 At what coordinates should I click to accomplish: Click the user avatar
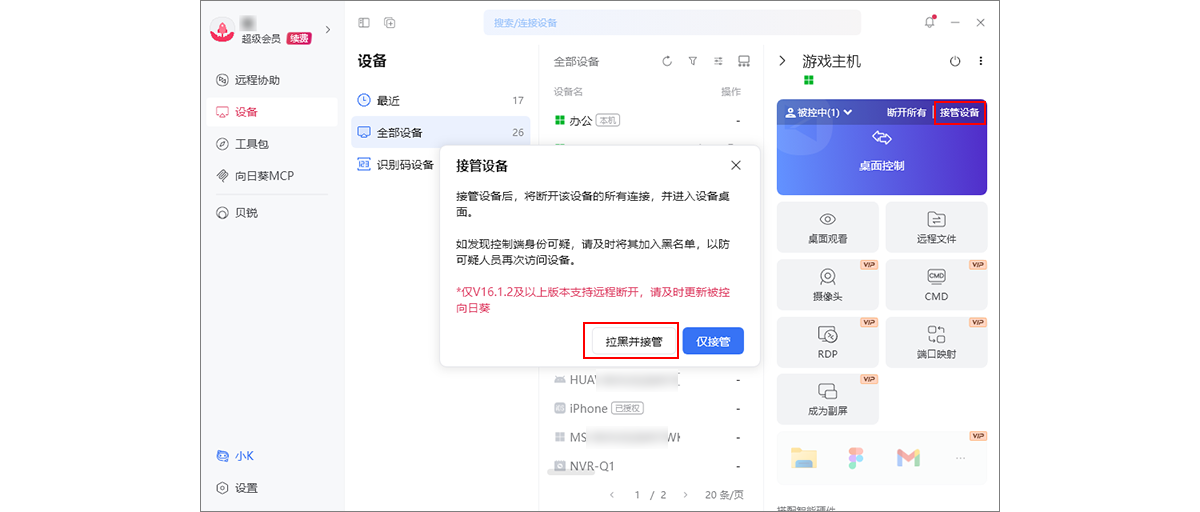tap(221, 31)
